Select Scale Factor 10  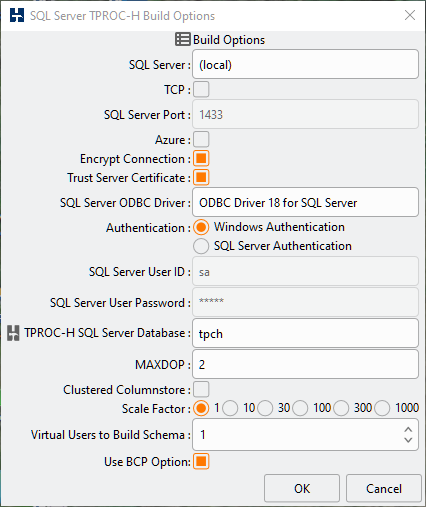[x=230, y=408]
